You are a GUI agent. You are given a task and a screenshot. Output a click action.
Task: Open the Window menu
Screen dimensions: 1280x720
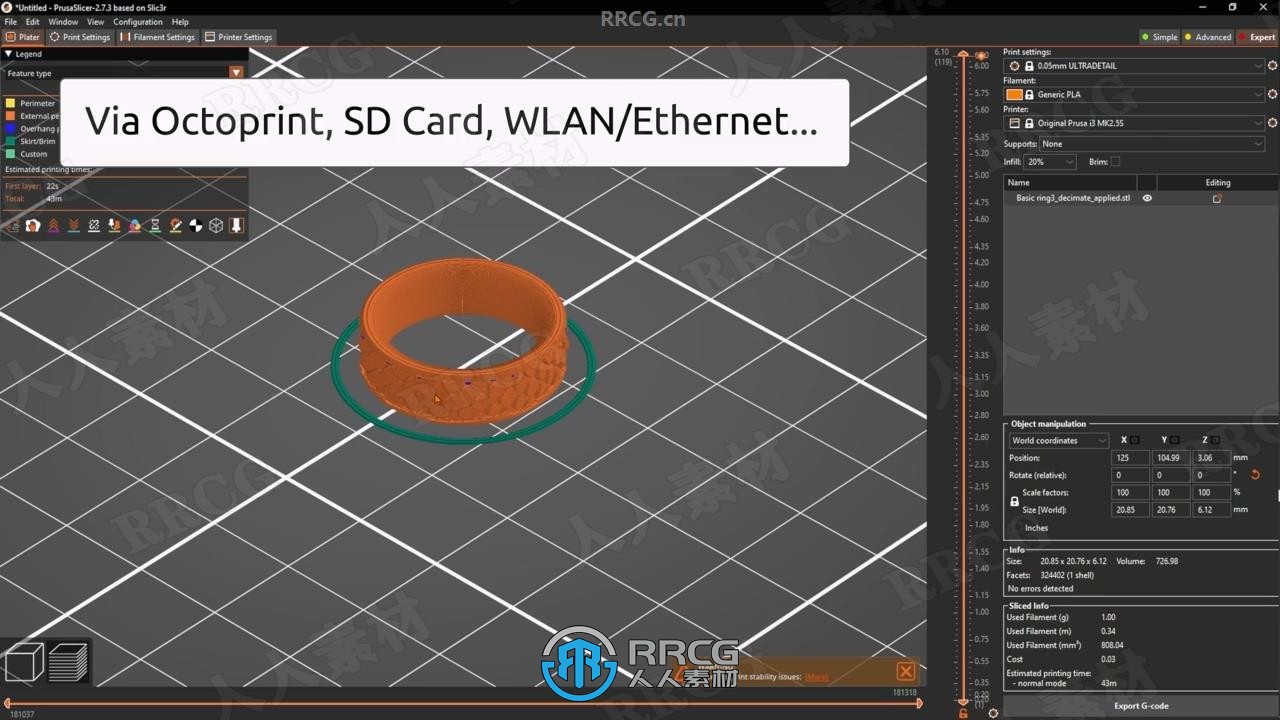[63, 22]
